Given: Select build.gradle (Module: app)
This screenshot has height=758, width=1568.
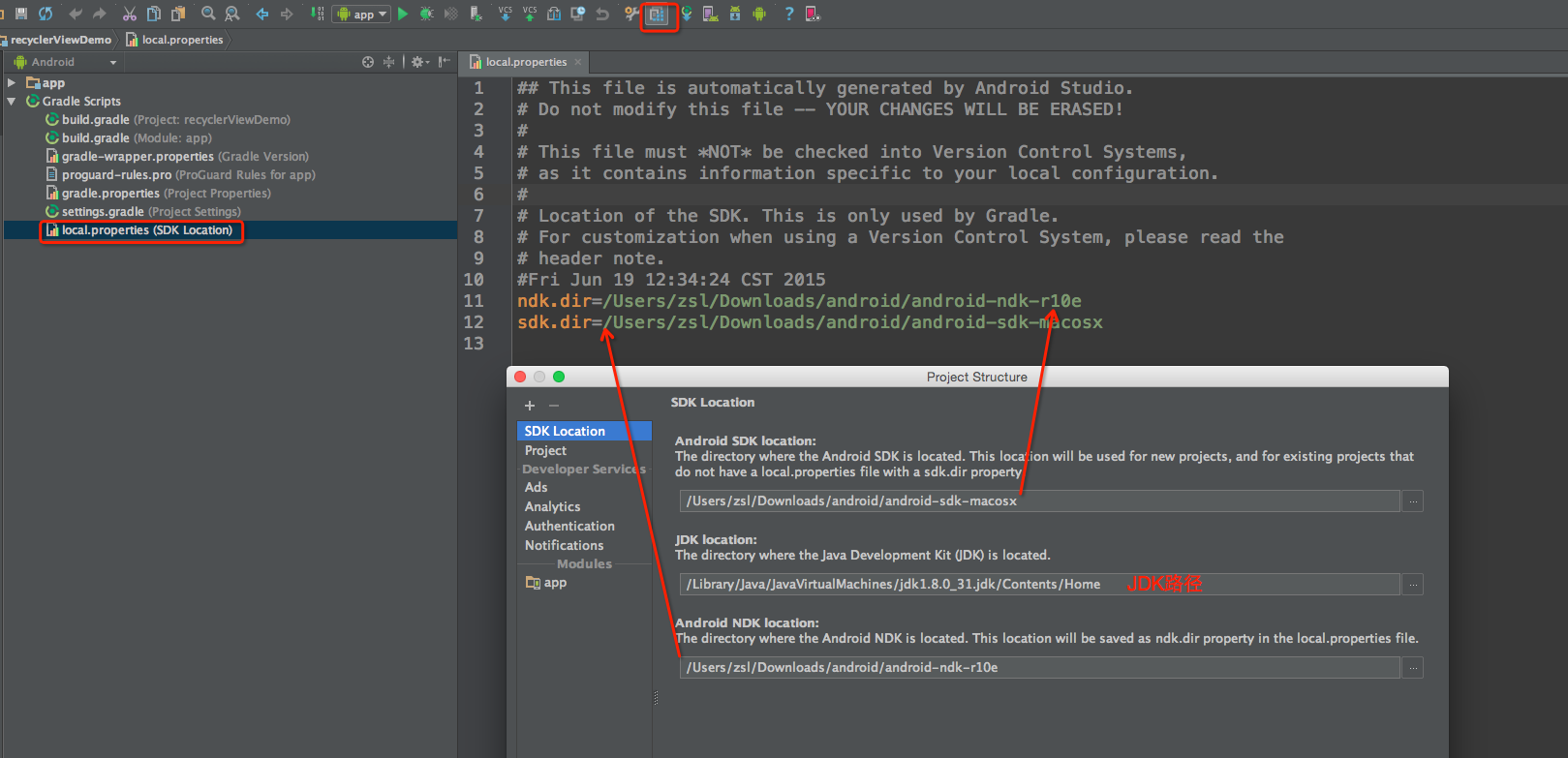Looking at the screenshot, I should tap(129, 138).
